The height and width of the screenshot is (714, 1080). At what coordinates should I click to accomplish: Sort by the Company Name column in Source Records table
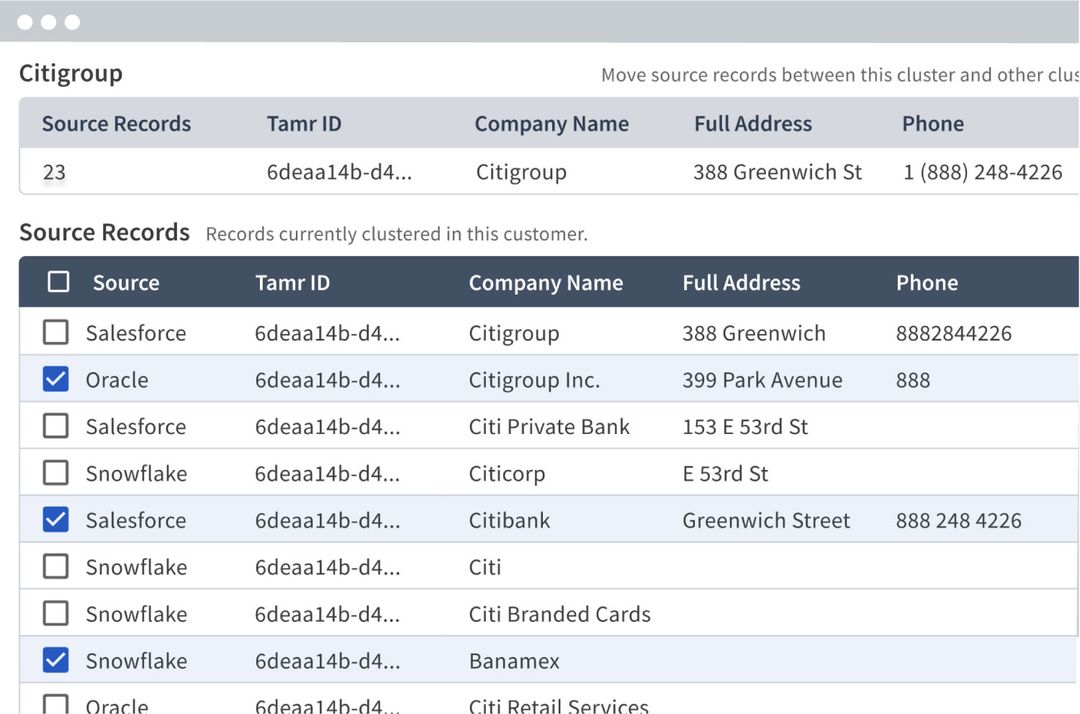pyautogui.click(x=546, y=283)
